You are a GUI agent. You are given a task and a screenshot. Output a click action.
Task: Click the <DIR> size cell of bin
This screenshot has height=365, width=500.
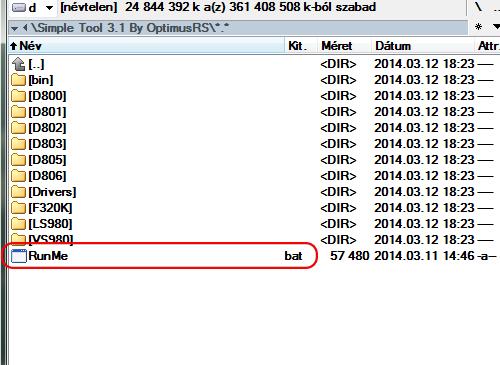(338, 80)
